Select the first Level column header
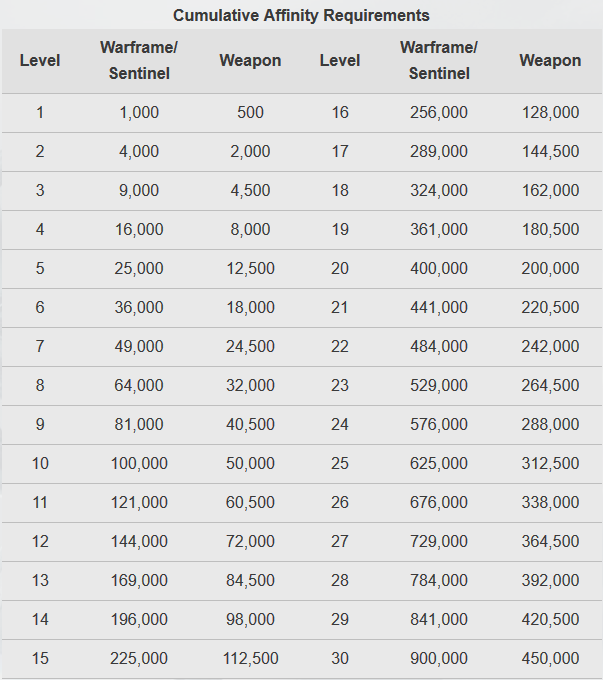This screenshot has width=603, height=680. pos(40,60)
